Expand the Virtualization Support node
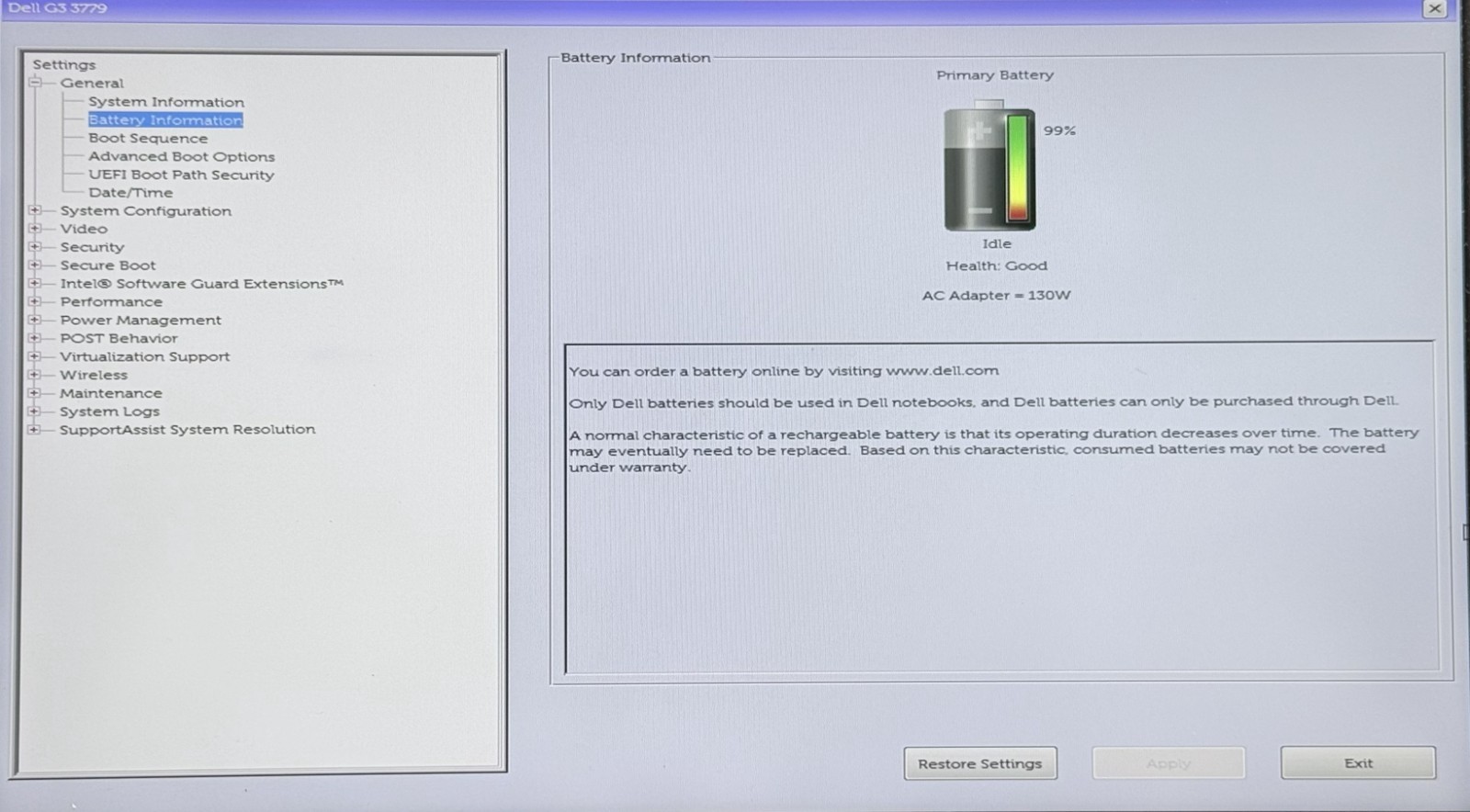The image size is (1470, 812). [35, 356]
